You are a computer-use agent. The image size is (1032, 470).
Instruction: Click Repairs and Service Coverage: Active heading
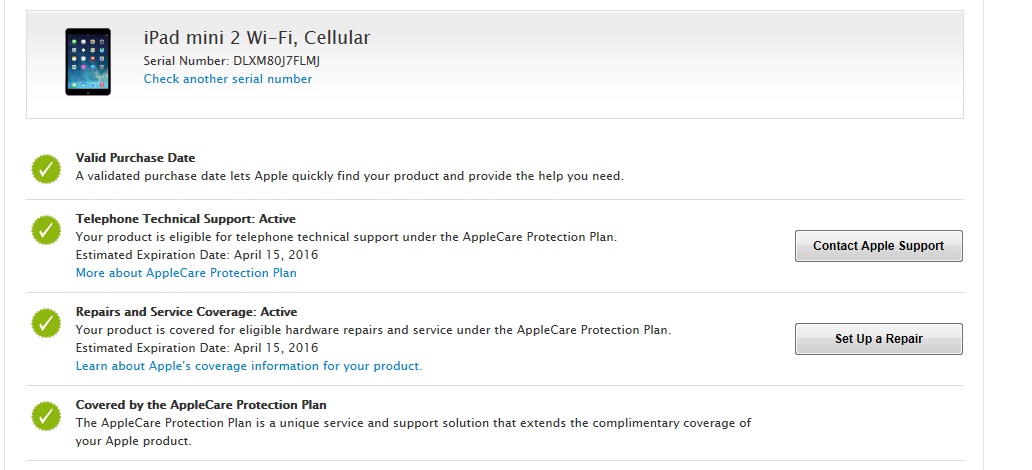pyautogui.click(x=186, y=312)
